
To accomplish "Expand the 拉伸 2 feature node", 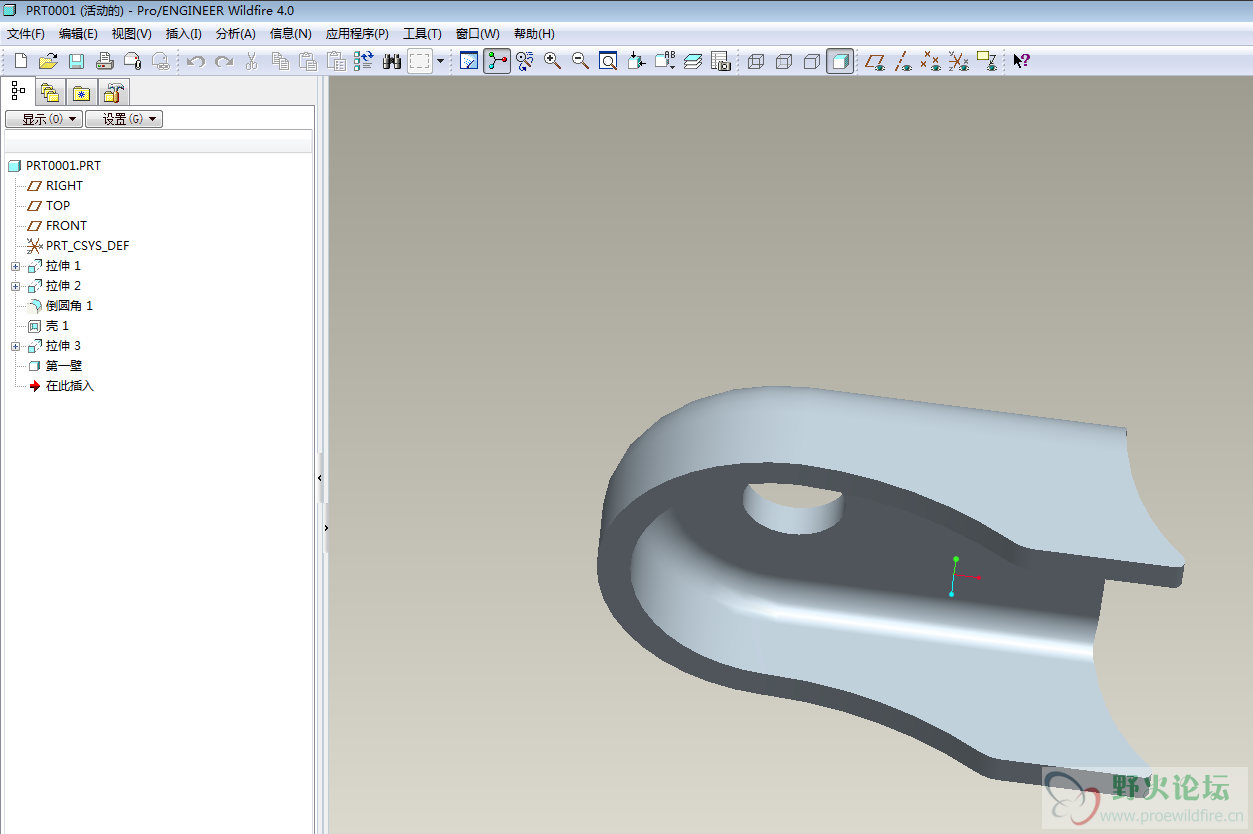I will coord(15,286).
